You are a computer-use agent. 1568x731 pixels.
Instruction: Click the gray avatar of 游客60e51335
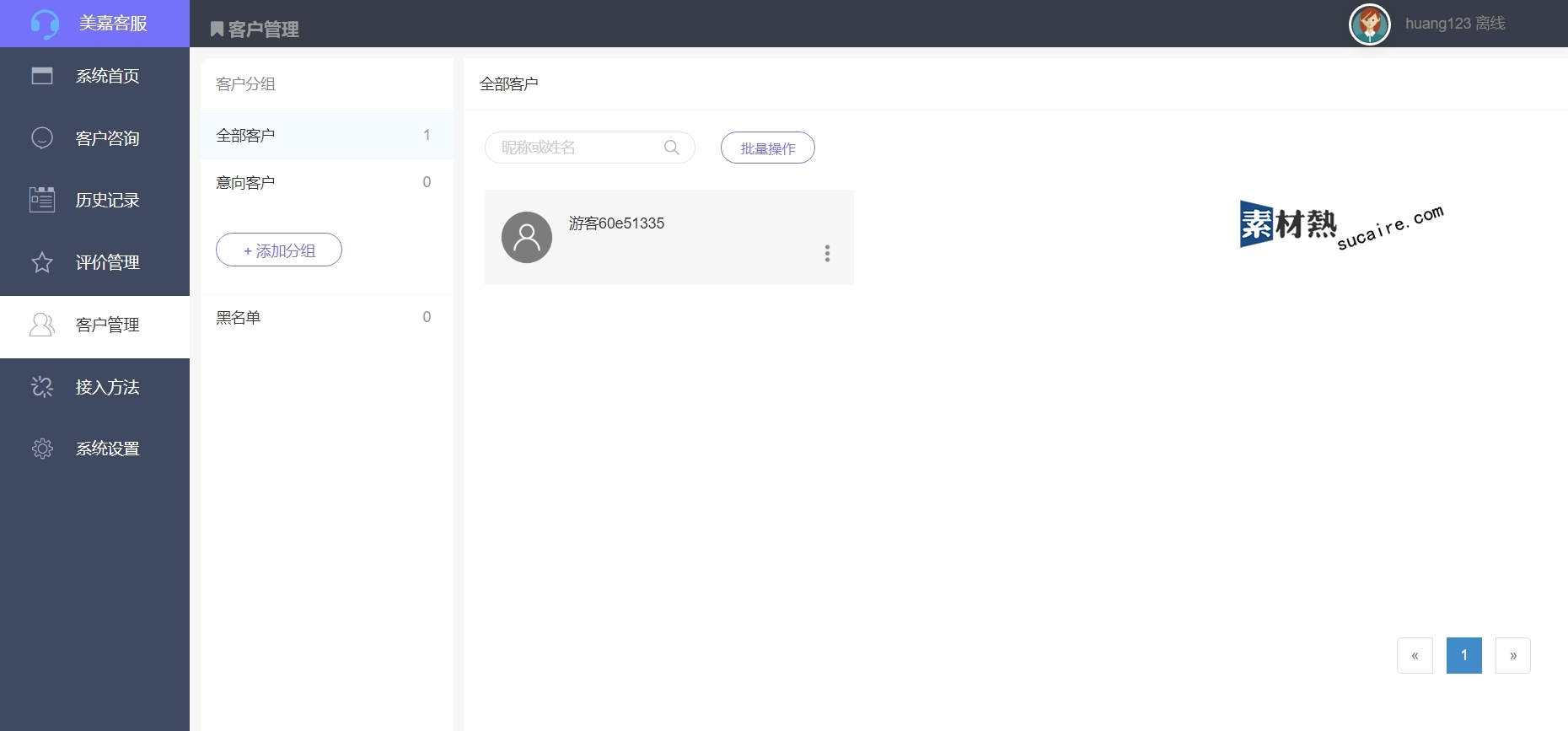coord(527,237)
